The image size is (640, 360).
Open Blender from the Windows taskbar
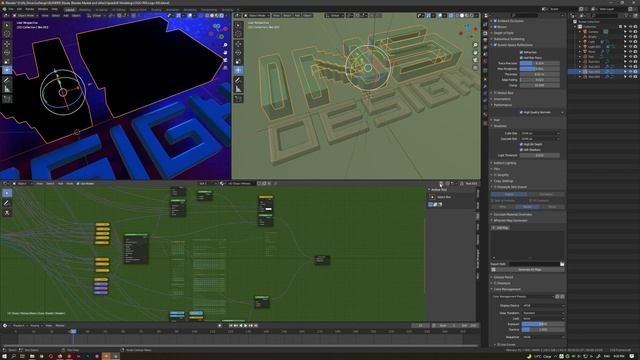106,356
